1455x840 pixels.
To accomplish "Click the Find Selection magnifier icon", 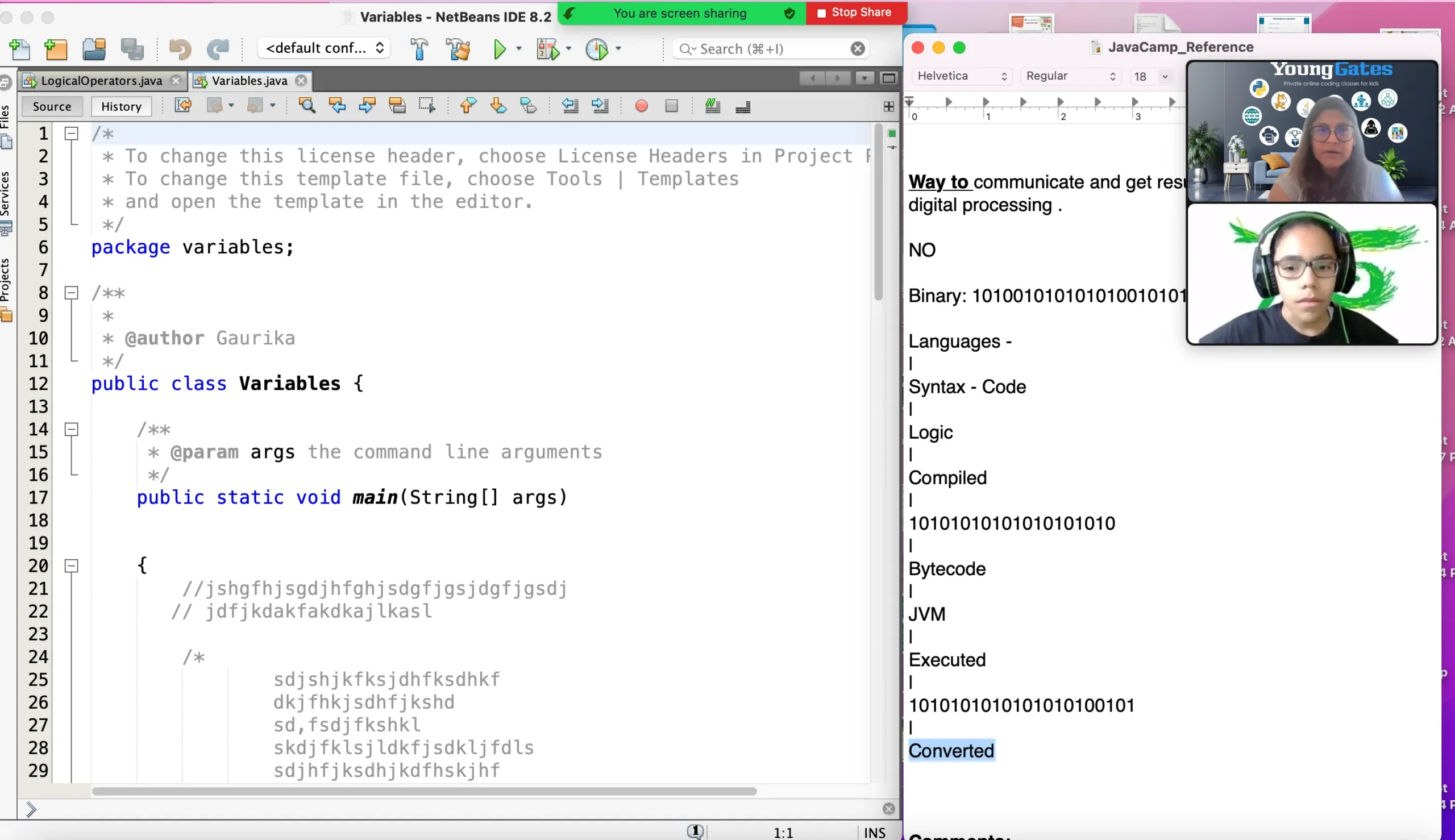I will [x=307, y=106].
